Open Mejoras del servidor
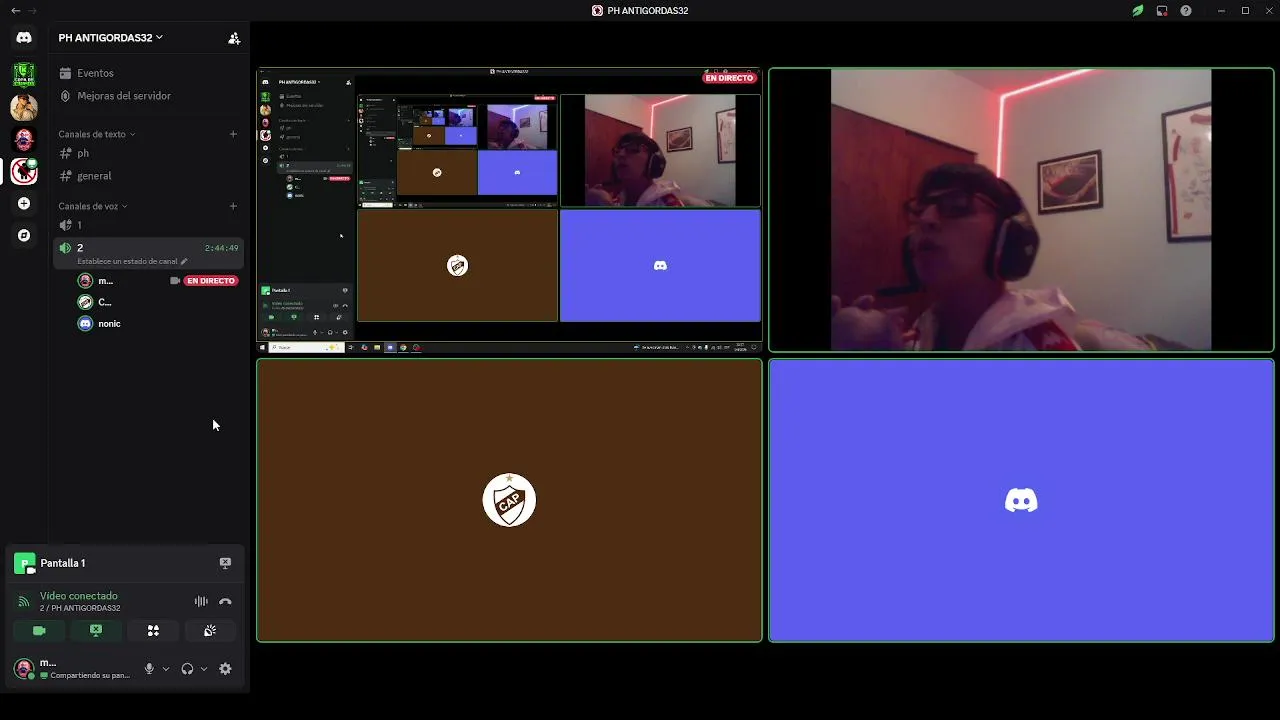 [124, 96]
